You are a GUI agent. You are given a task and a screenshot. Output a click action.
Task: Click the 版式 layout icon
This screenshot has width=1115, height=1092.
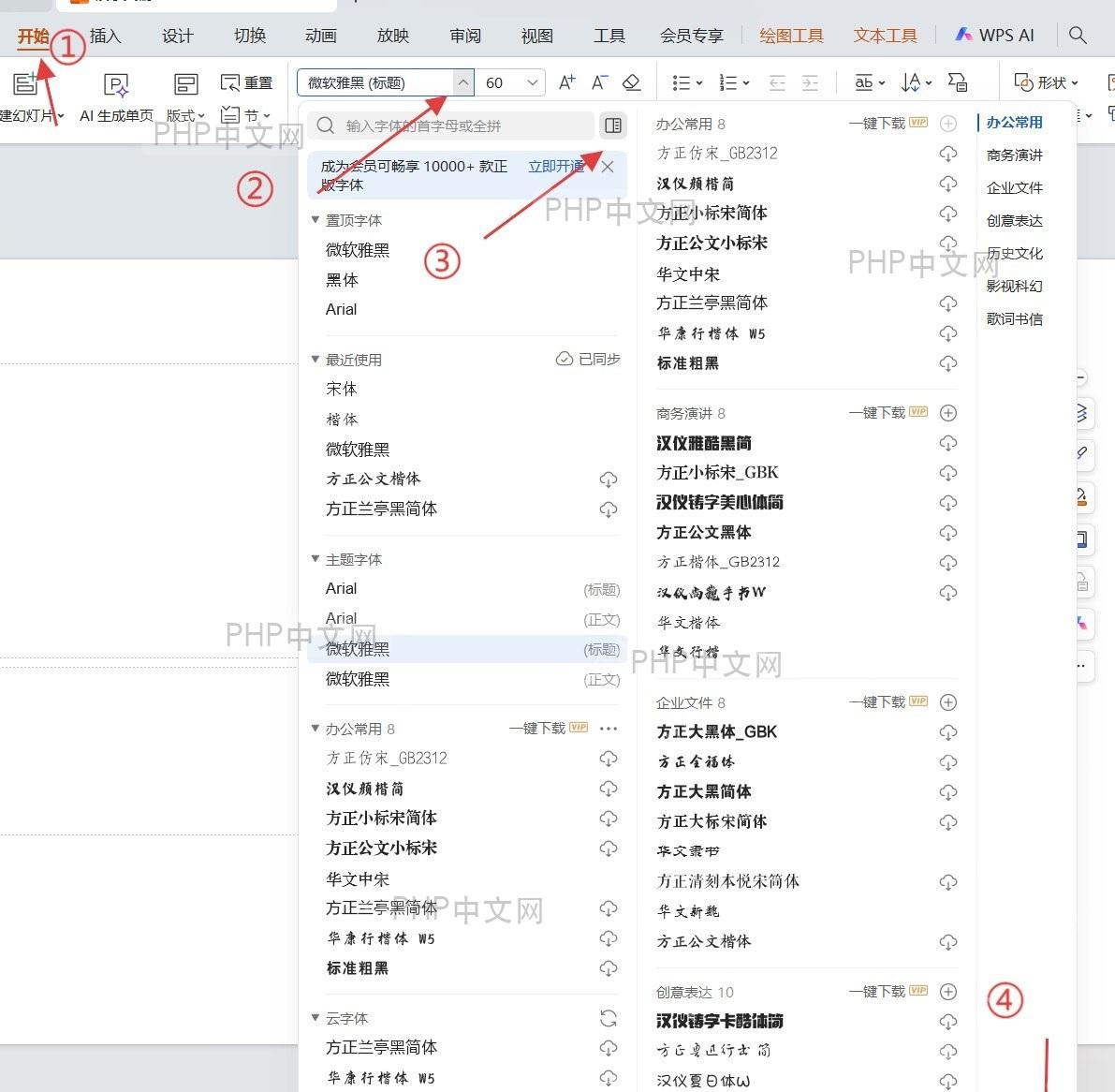click(x=185, y=84)
